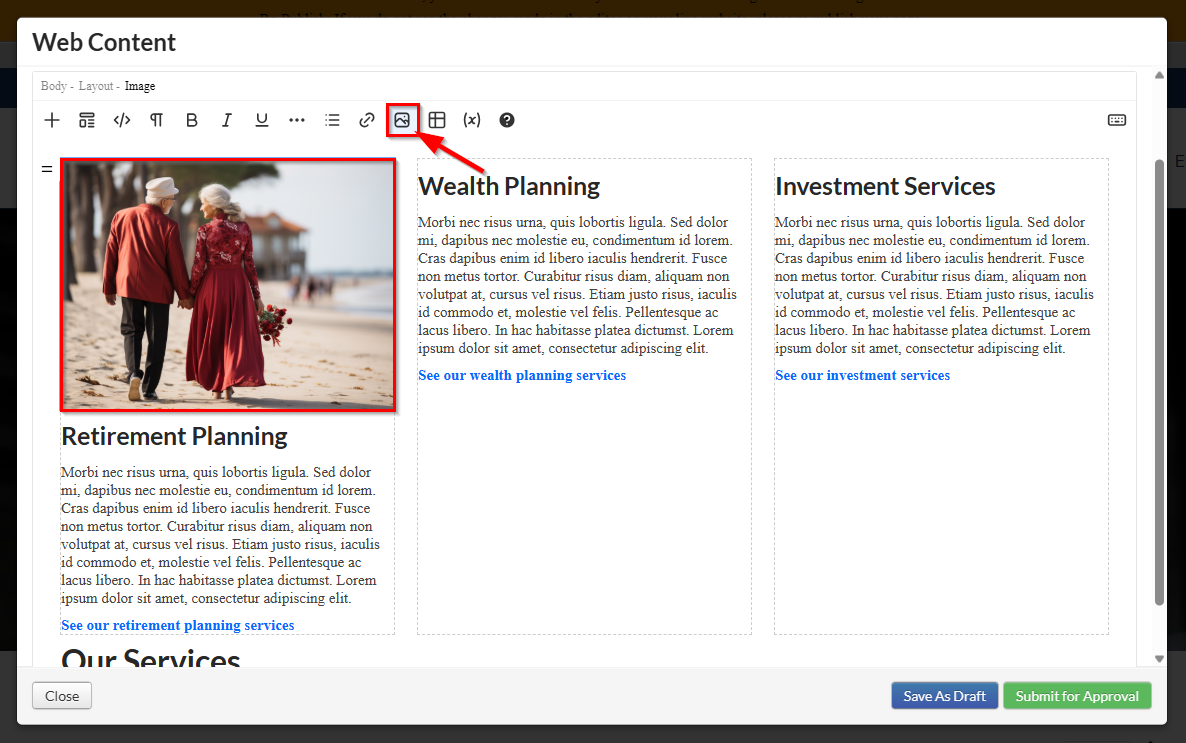The image size is (1186, 743).
Task: Click the Retirement Planning heading
Action: [174, 437]
